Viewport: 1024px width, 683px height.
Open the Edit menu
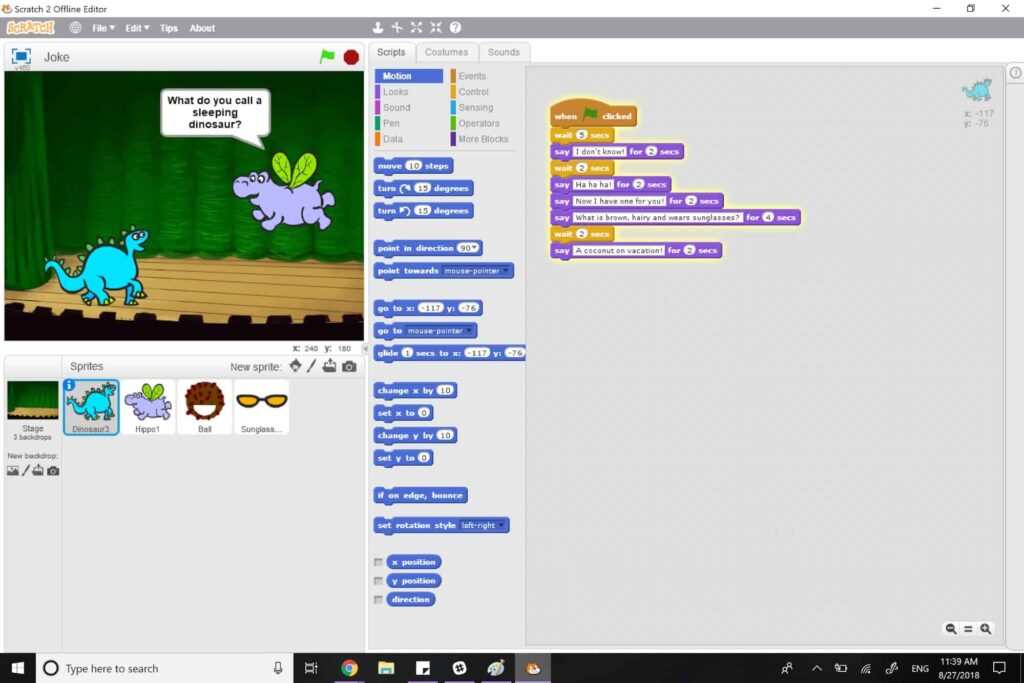(x=137, y=28)
